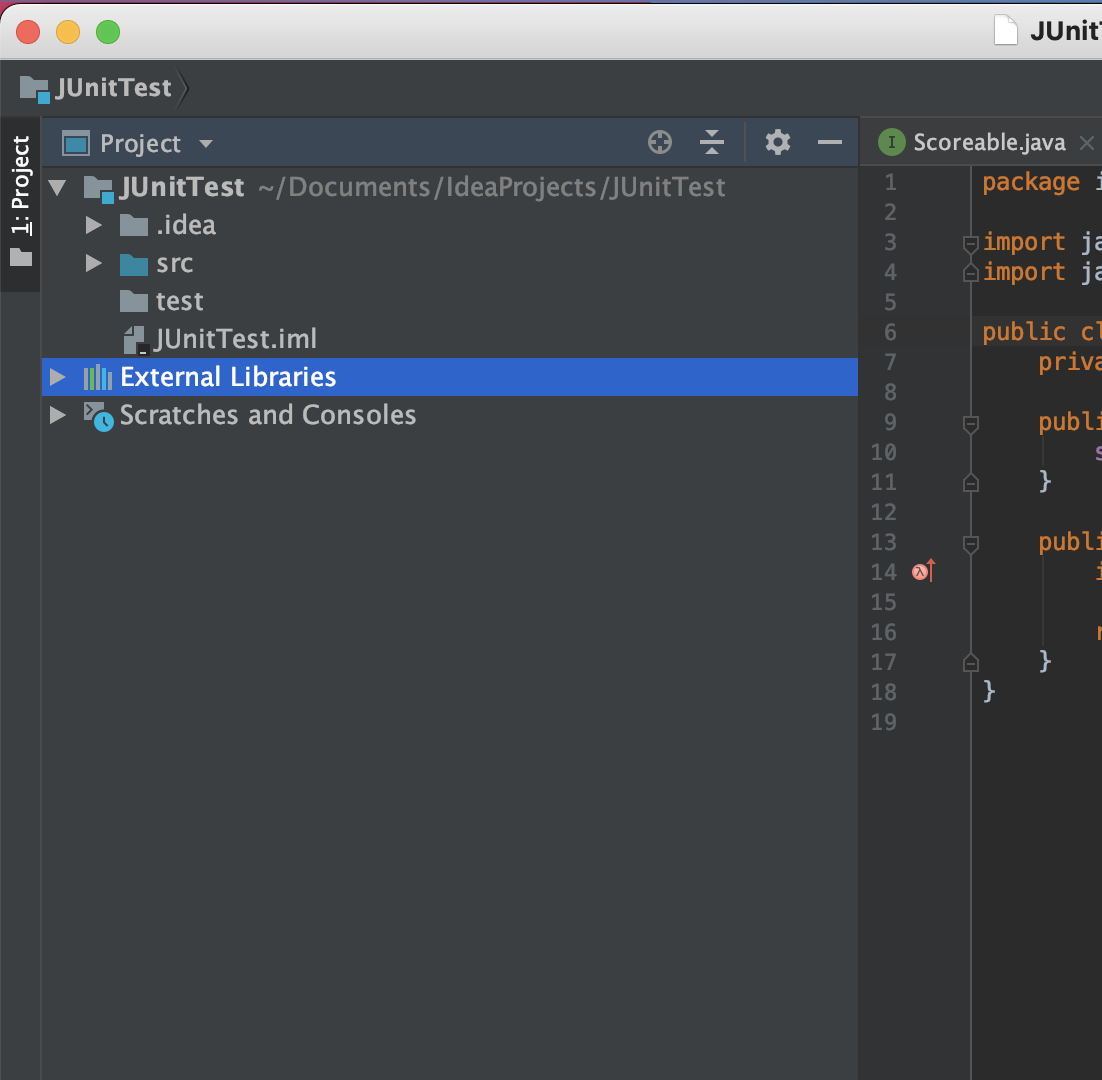The width and height of the screenshot is (1102, 1080).
Task: Select the .idea folder in the tree
Action: click(450, 226)
